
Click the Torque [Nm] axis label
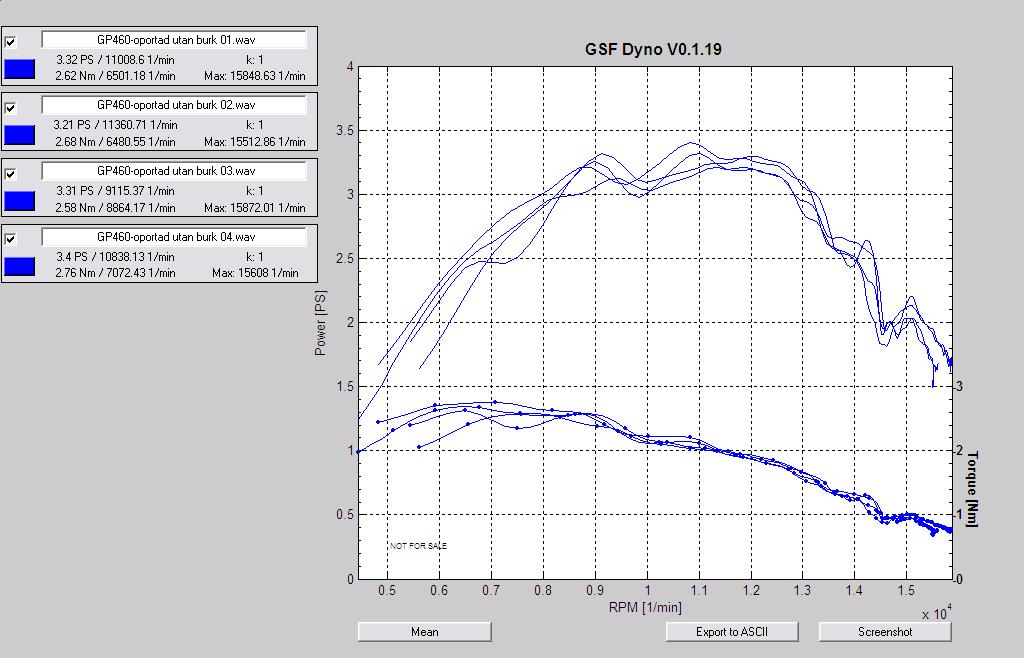(x=971, y=488)
